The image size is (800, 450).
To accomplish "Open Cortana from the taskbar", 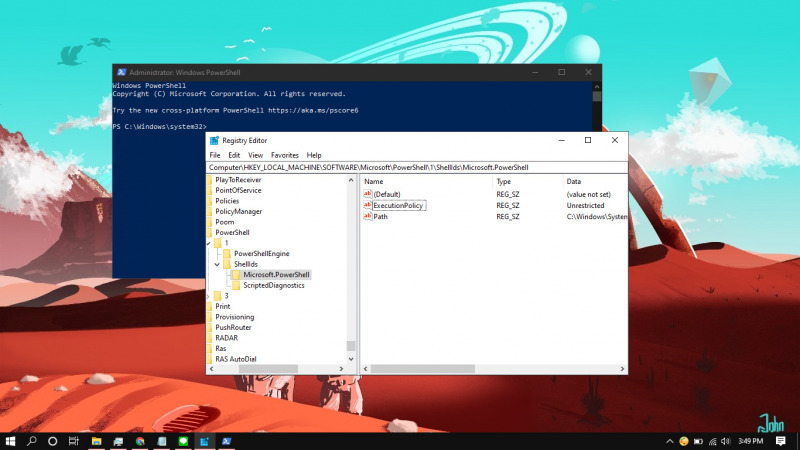I will (53, 441).
